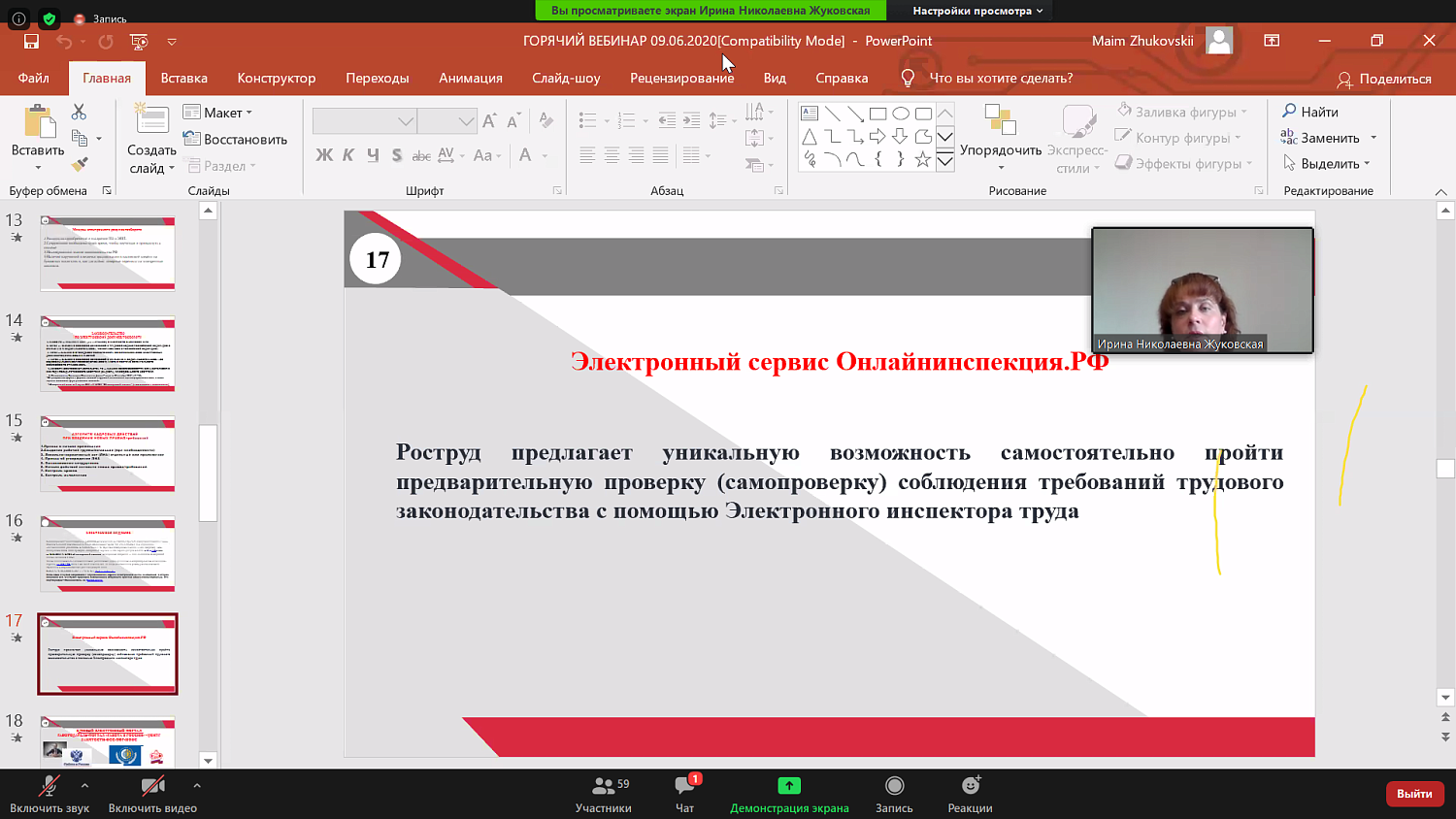Select slide 14 thumbnail
1456x819 pixels.
[x=108, y=353]
